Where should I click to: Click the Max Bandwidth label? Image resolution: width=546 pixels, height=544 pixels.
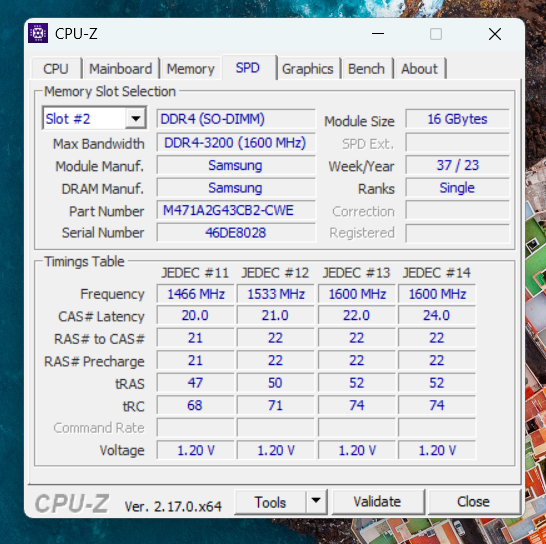coord(99,144)
